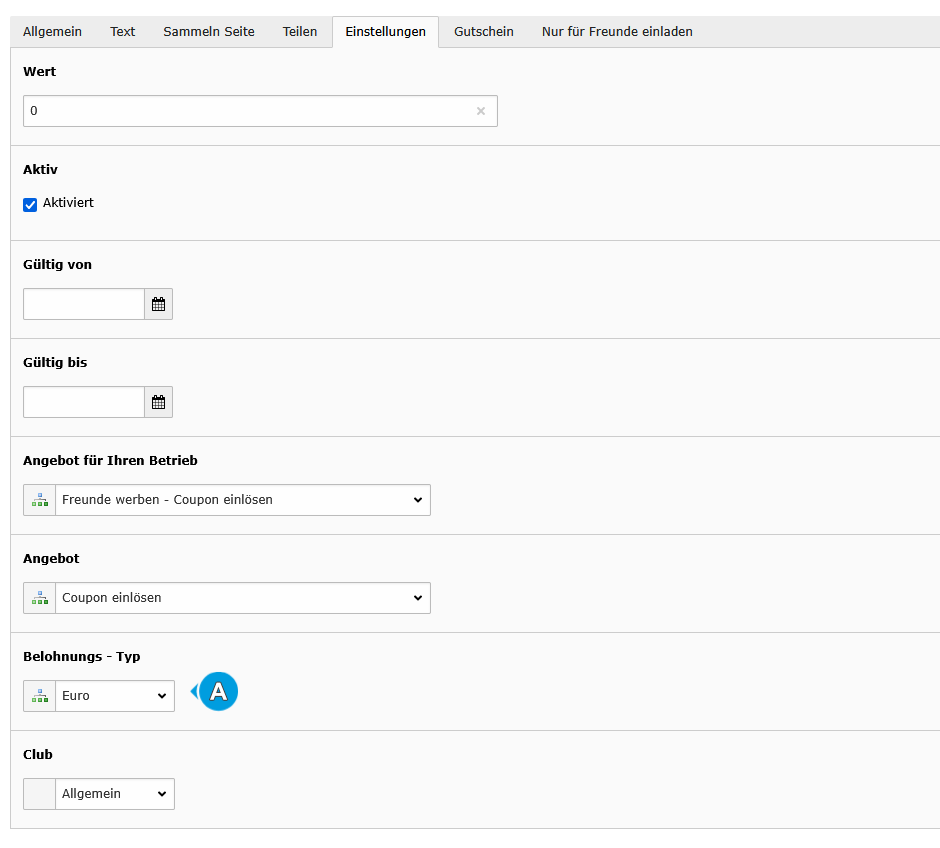Open the Gültig von calendar picker

(x=158, y=304)
